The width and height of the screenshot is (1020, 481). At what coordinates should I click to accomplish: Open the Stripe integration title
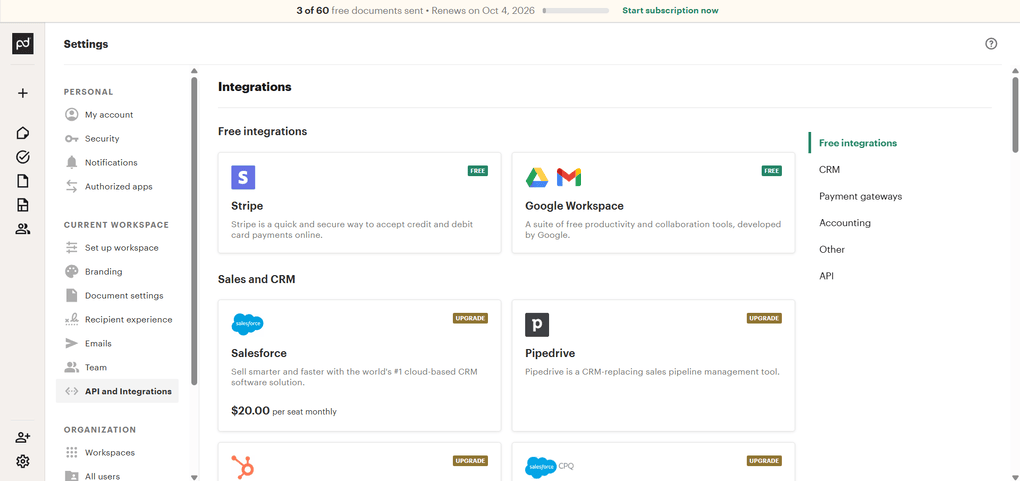247,206
